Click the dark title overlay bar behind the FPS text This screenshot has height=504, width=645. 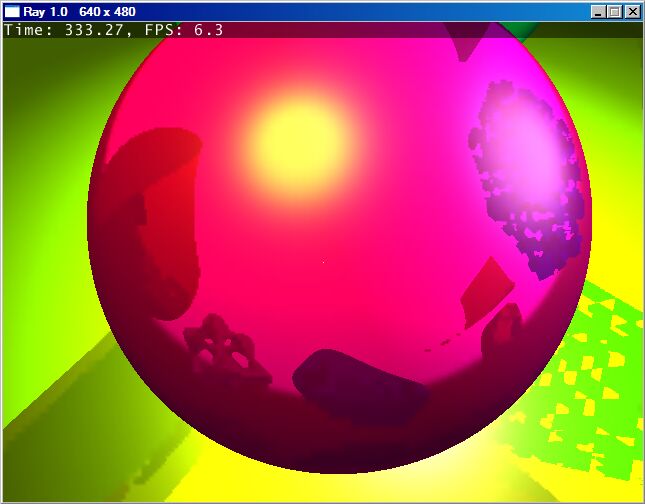tap(400, 30)
